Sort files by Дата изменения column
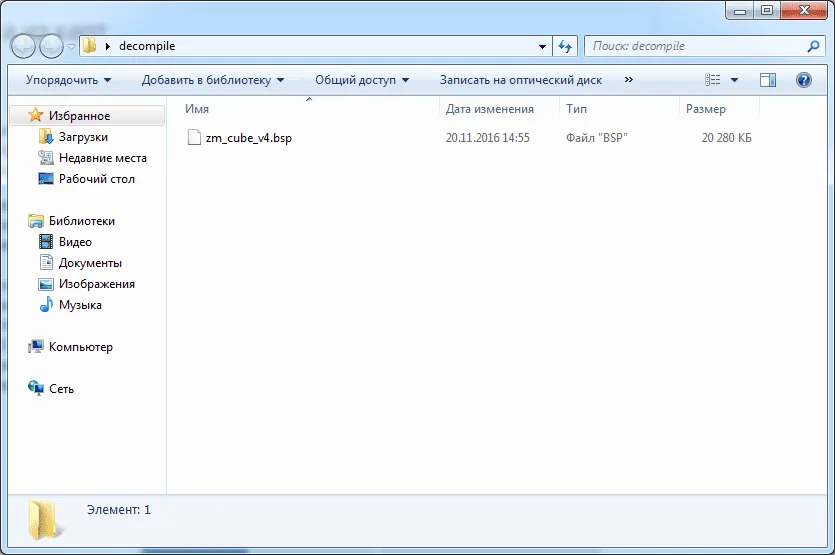The image size is (835, 555). click(x=490, y=109)
